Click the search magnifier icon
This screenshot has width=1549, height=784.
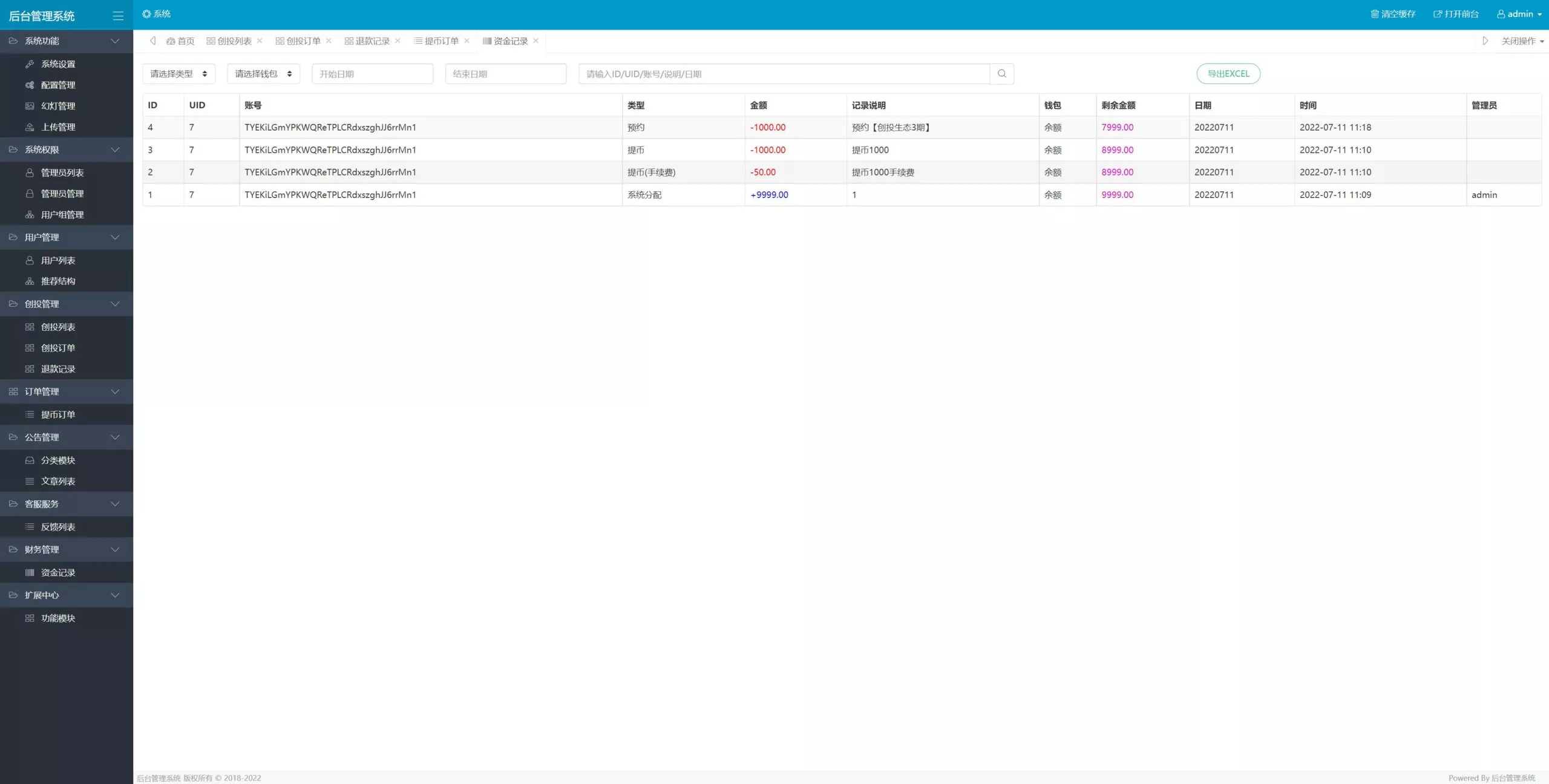click(x=1001, y=74)
